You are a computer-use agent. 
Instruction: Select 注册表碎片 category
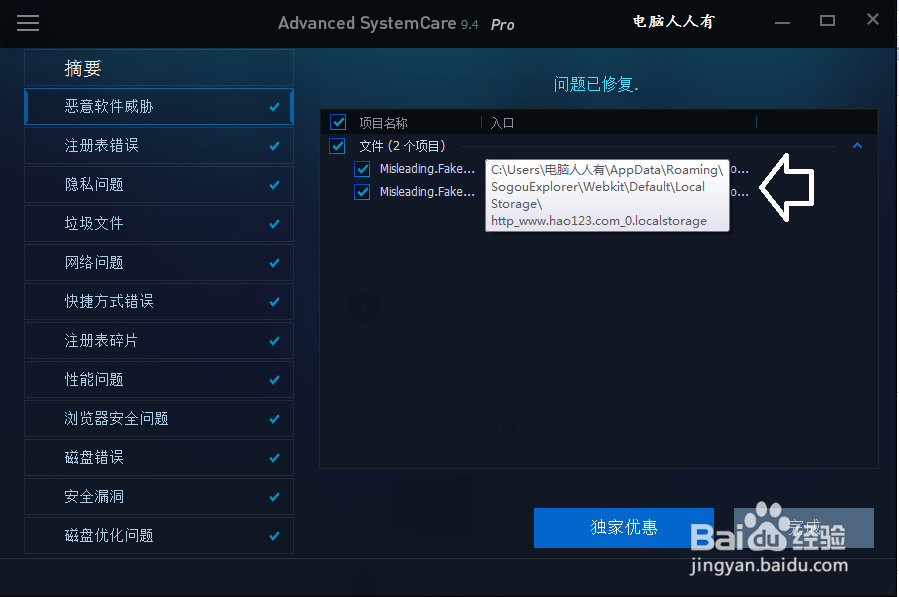pyautogui.click(x=159, y=341)
